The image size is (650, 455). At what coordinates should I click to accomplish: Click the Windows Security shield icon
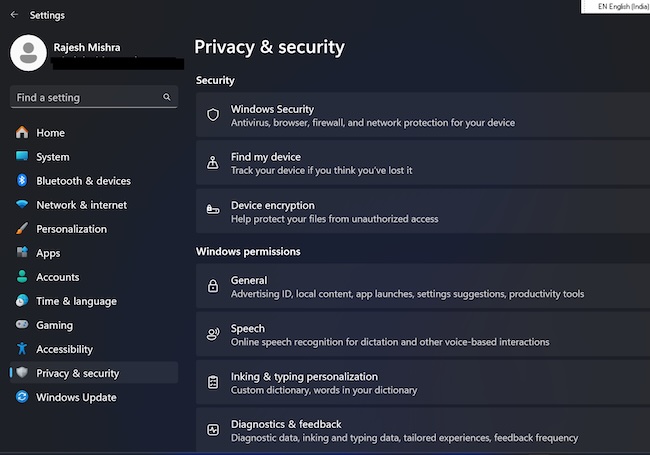coord(213,115)
